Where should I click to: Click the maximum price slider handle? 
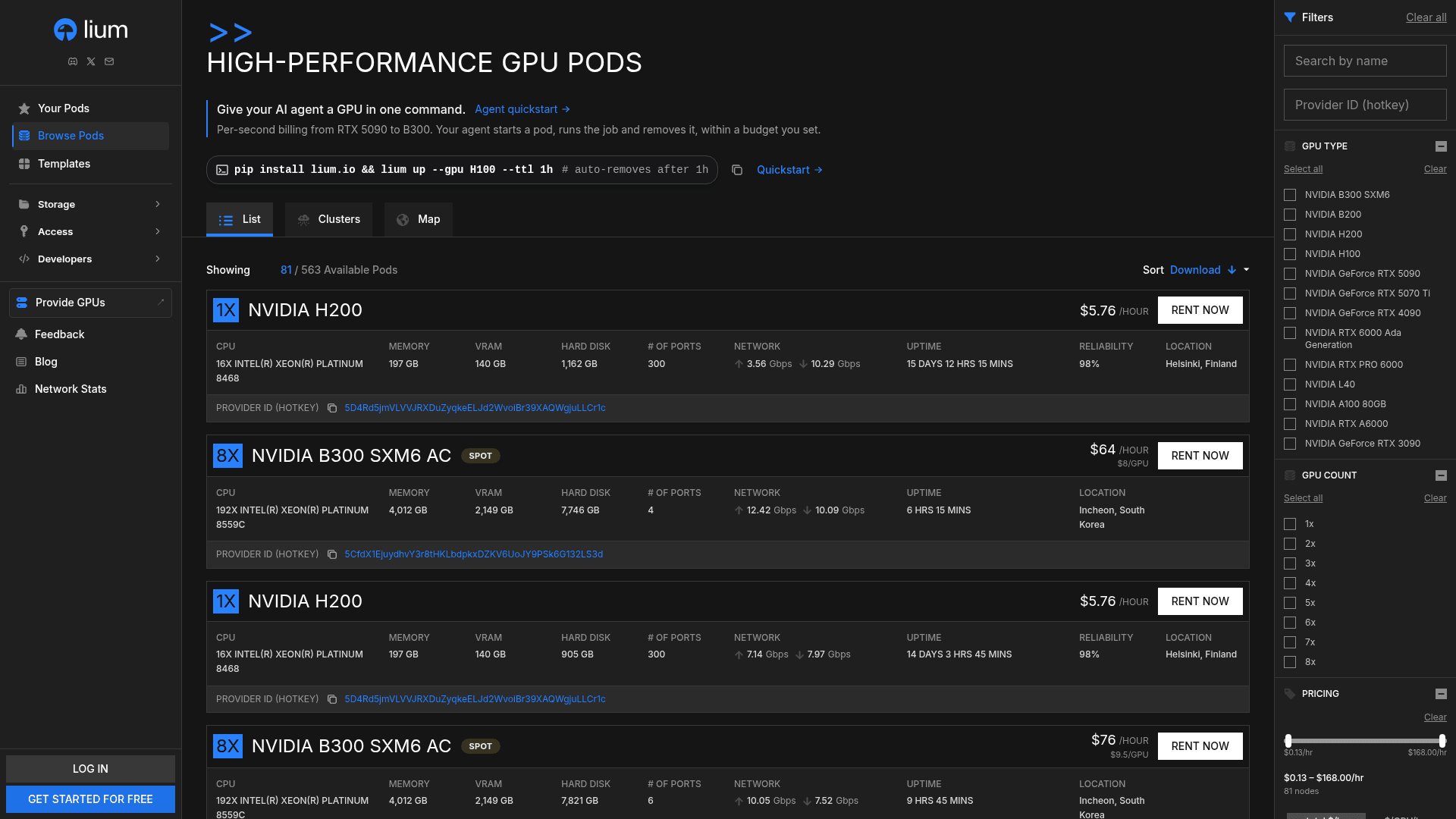click(1442, 741)
